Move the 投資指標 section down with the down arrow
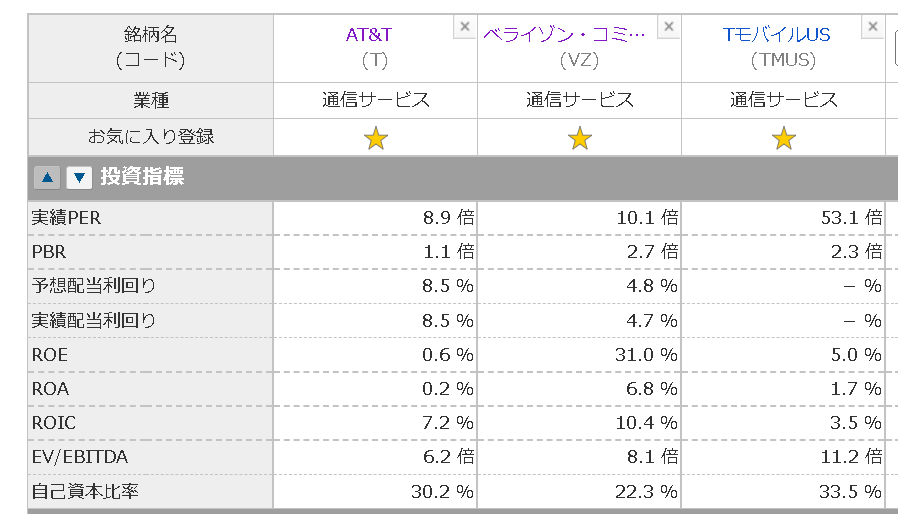Screen dimensions: 898x514 79,178
